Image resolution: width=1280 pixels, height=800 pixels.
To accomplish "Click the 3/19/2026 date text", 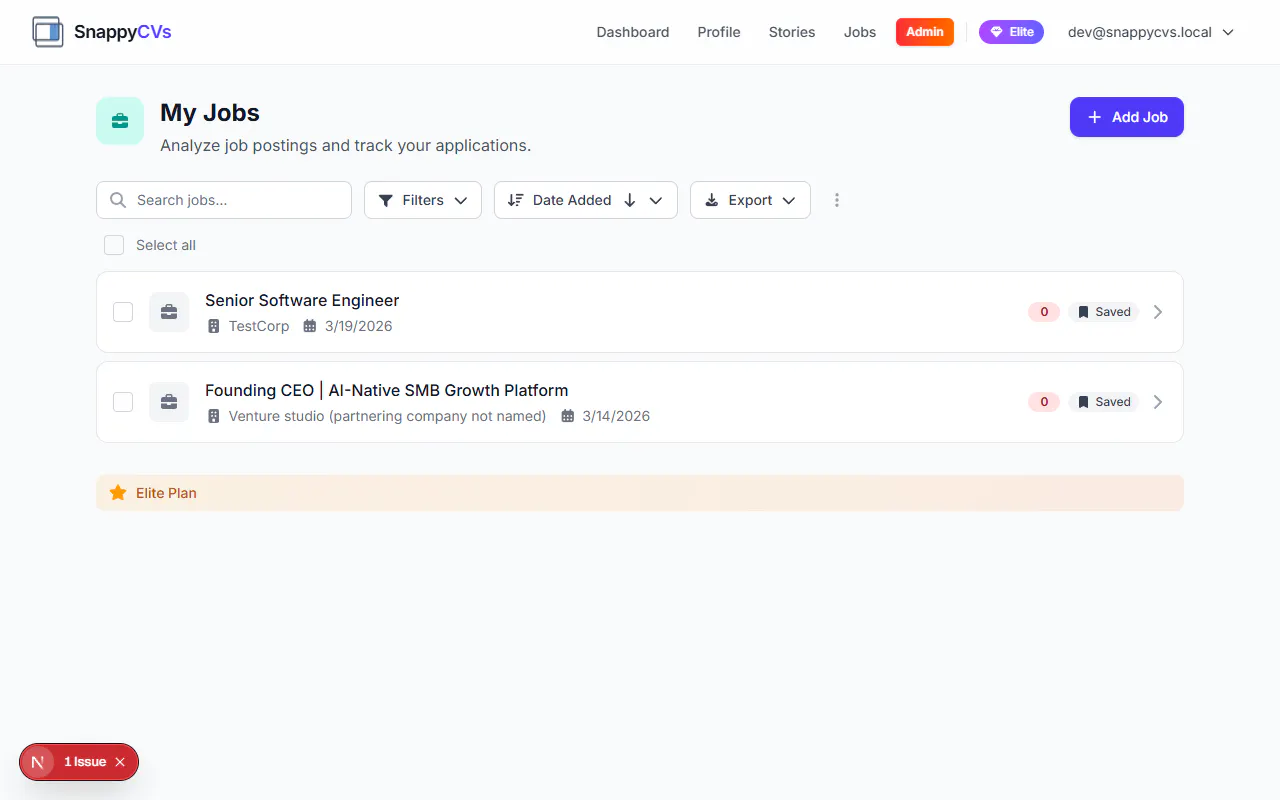I will point(359,326).
